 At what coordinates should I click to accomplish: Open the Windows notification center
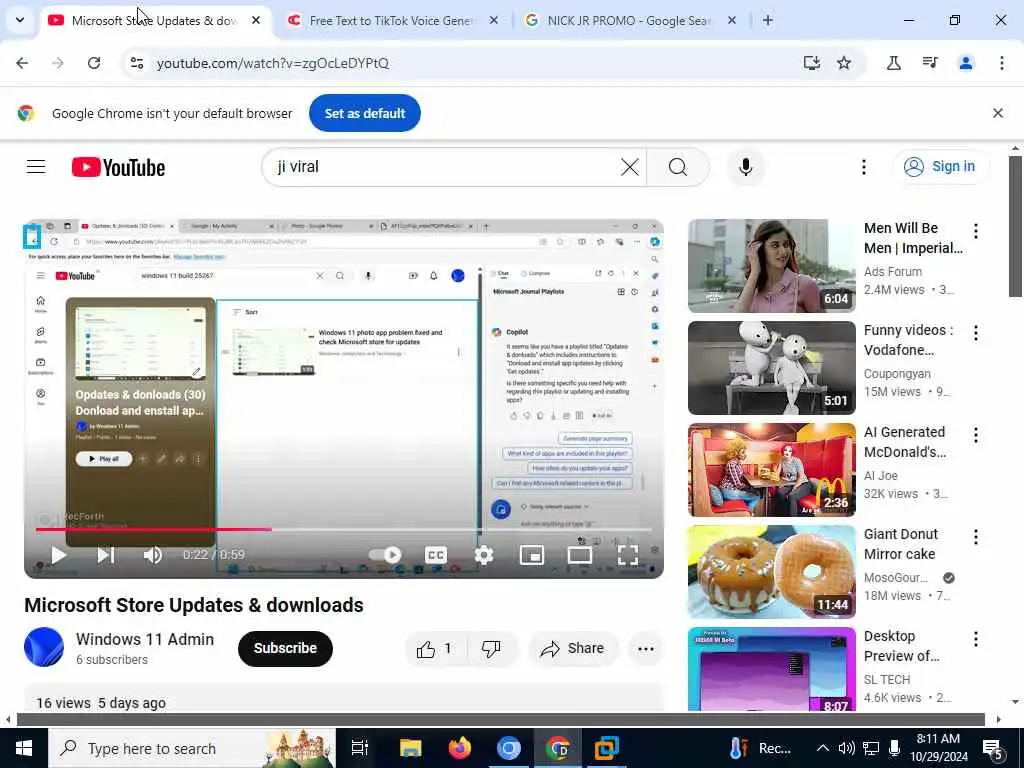click(x=993, y=749)
